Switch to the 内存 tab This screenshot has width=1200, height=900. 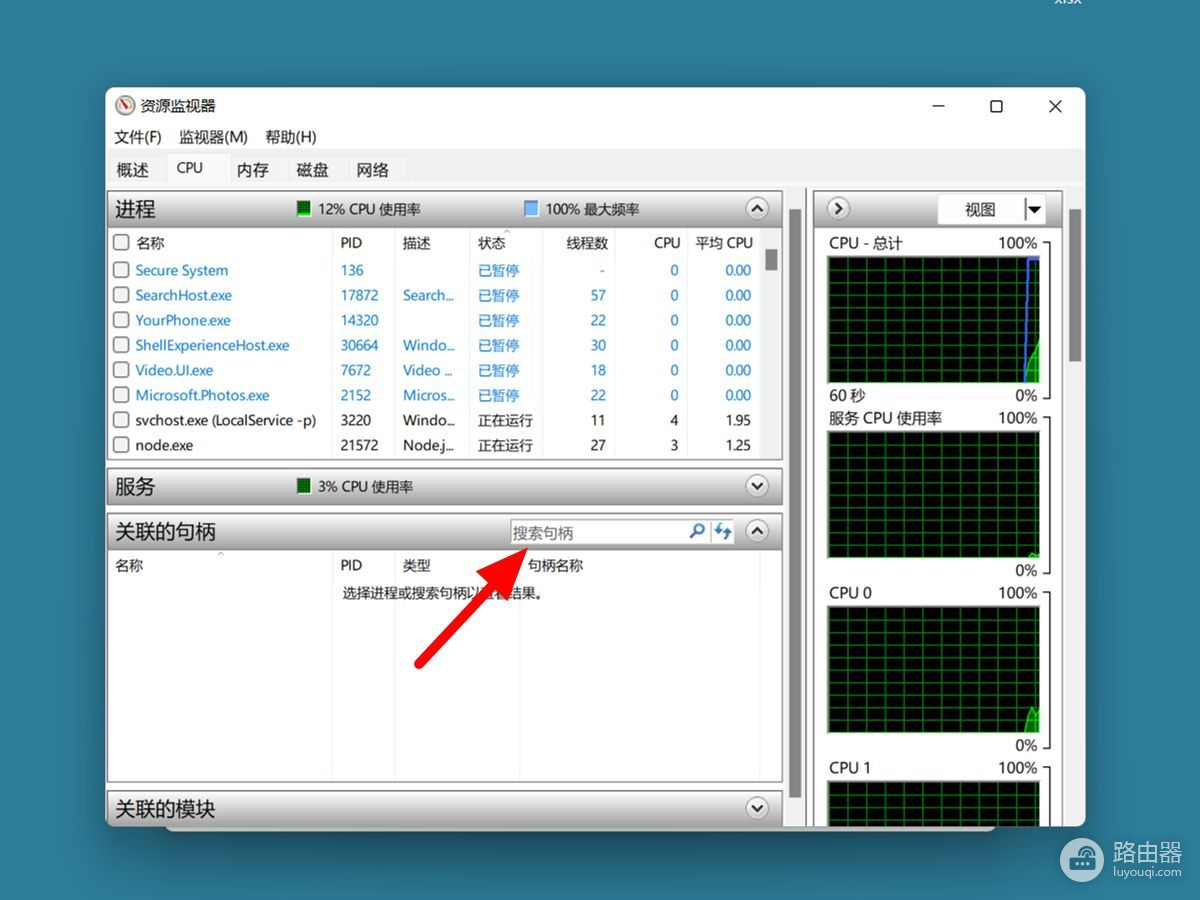click(x=253, y=169)
